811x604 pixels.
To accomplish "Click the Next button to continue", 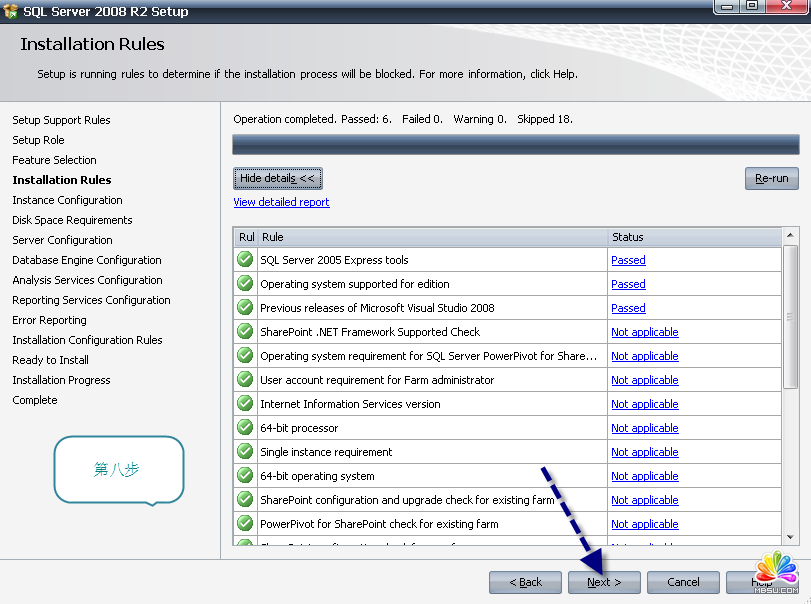I will pyautogui.click(x=604, y=582).
